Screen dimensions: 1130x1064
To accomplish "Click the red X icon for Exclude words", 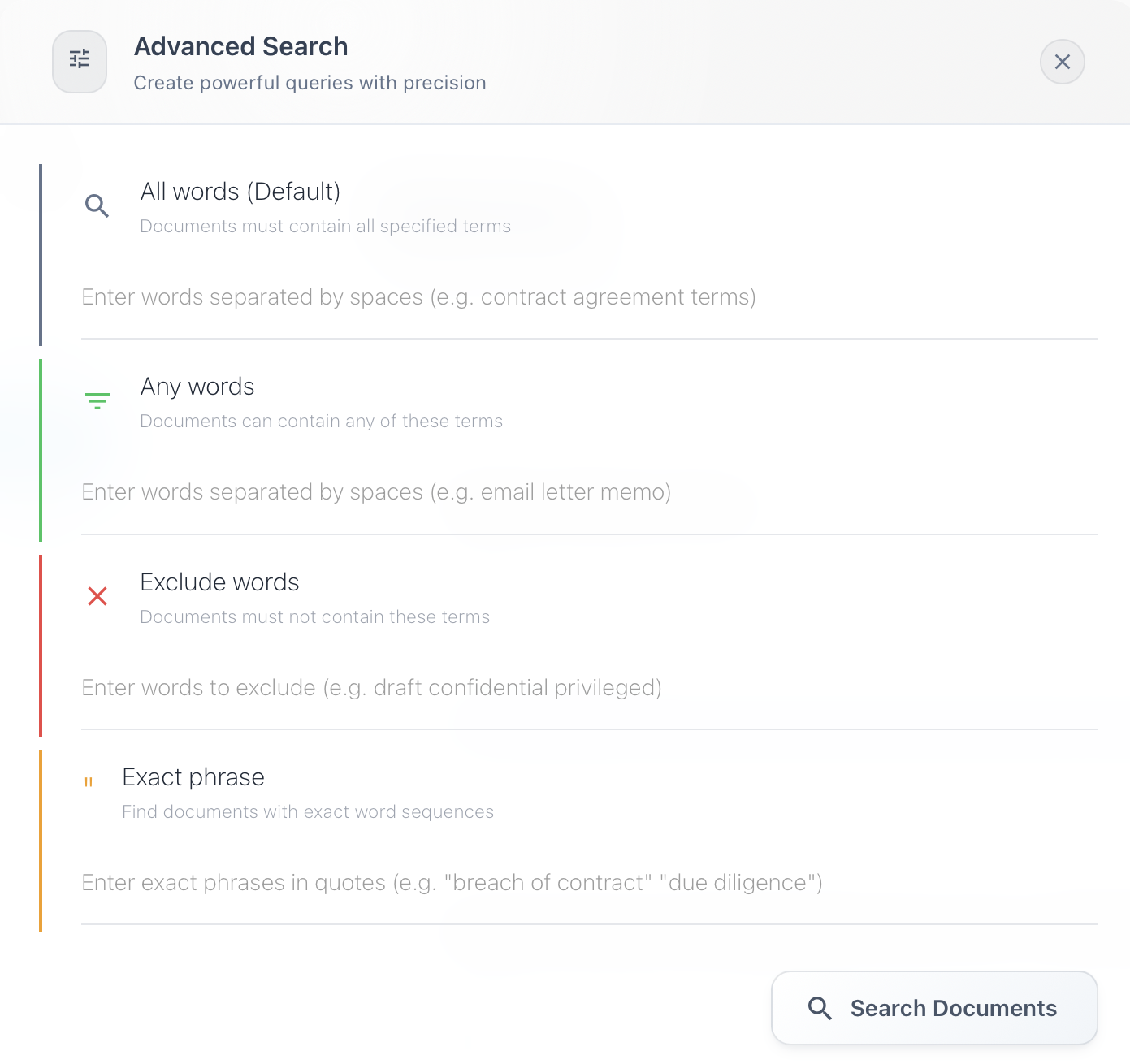I will point(97,595).
